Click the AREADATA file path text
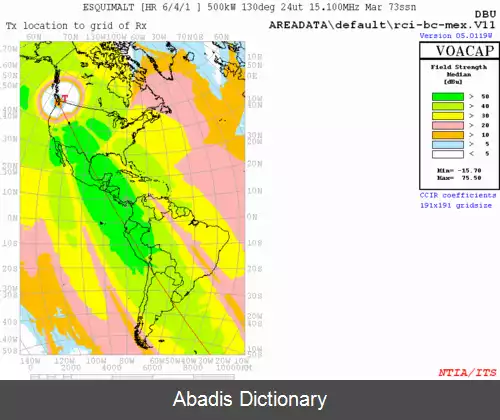The image size is (500, 420). [382, 25]
